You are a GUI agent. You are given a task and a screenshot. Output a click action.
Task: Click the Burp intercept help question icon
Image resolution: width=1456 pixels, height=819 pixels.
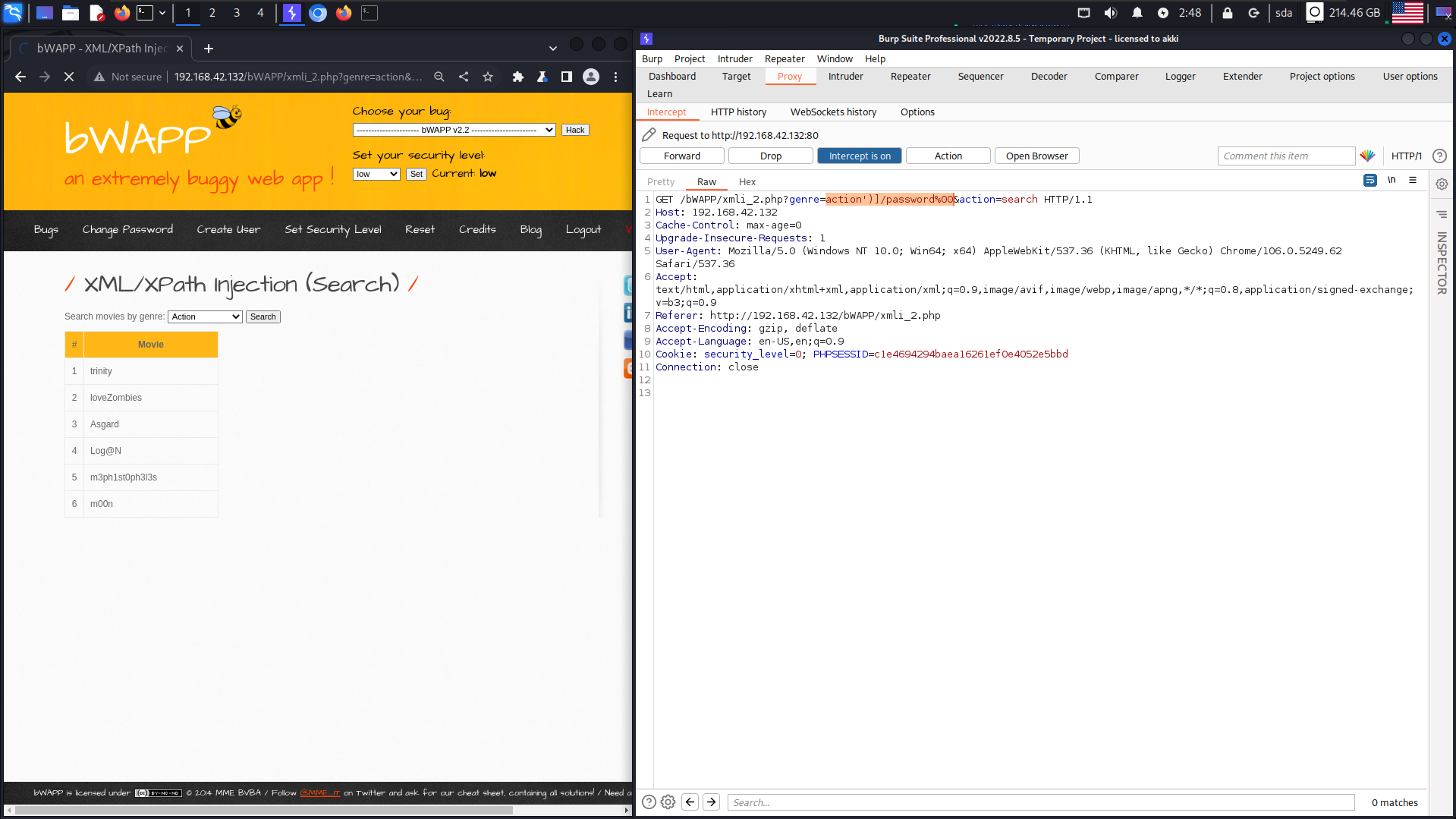[1439, 156]
